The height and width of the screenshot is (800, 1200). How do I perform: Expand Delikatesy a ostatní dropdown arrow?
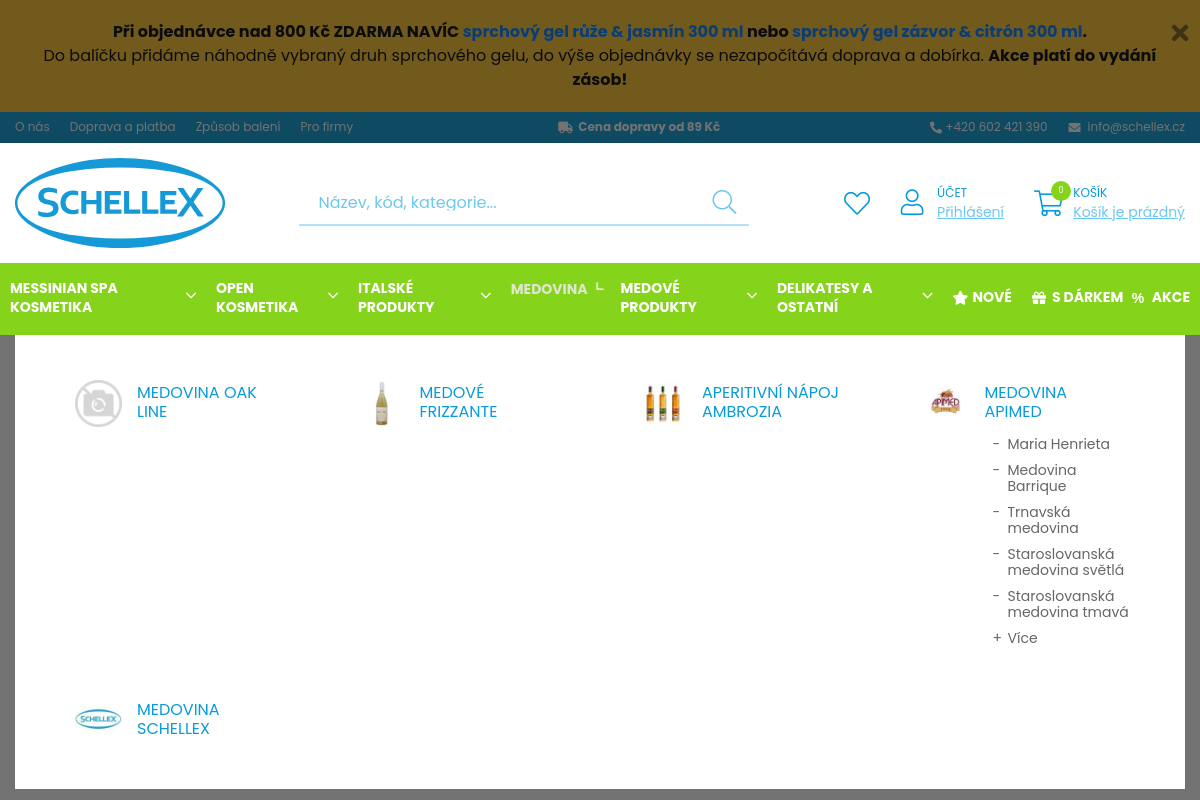[927, 296]
